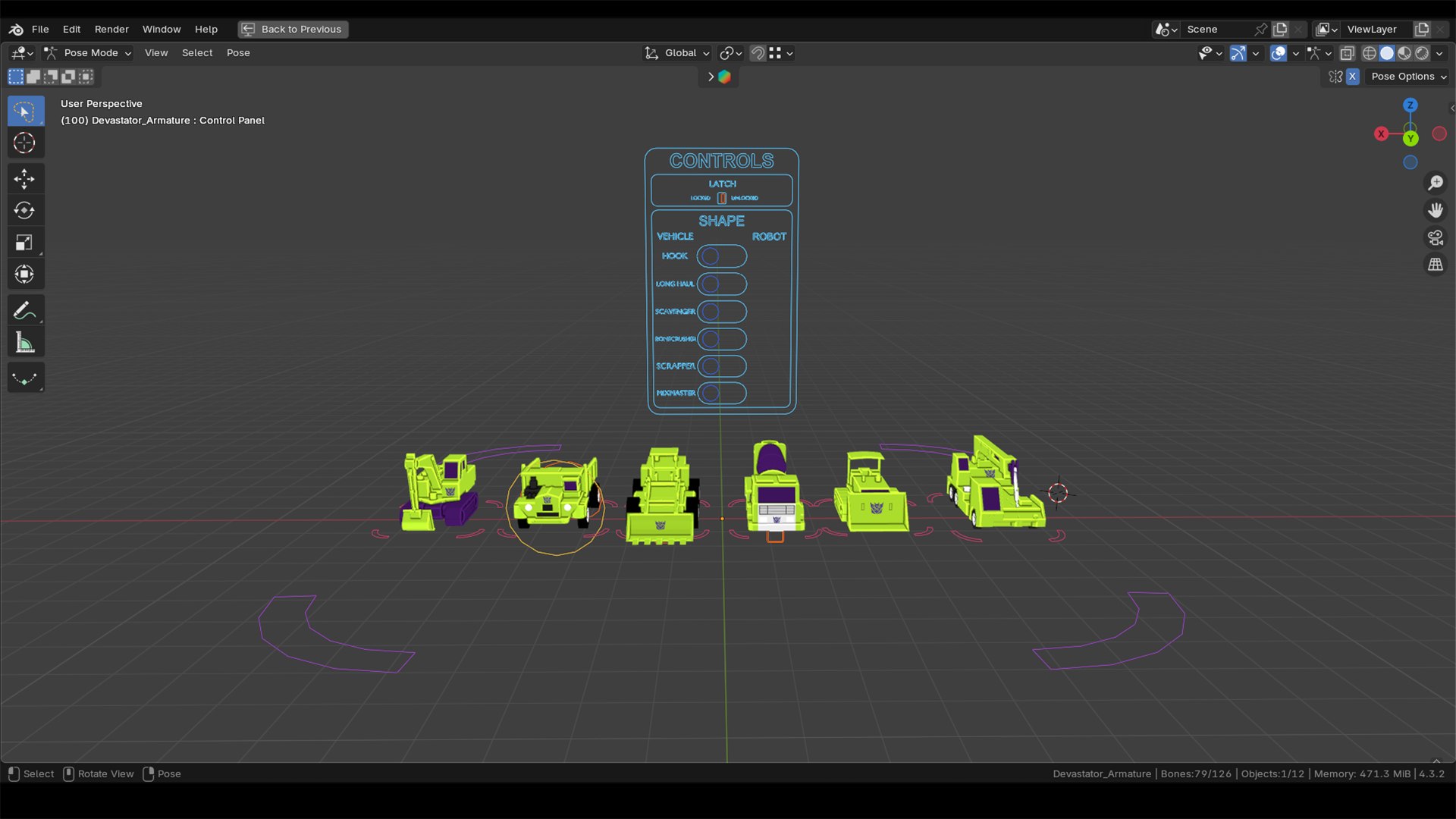The width and height of the screenshot is (1456, 819).
Task: Toggle X-ray display
Action: [1348, 53]
